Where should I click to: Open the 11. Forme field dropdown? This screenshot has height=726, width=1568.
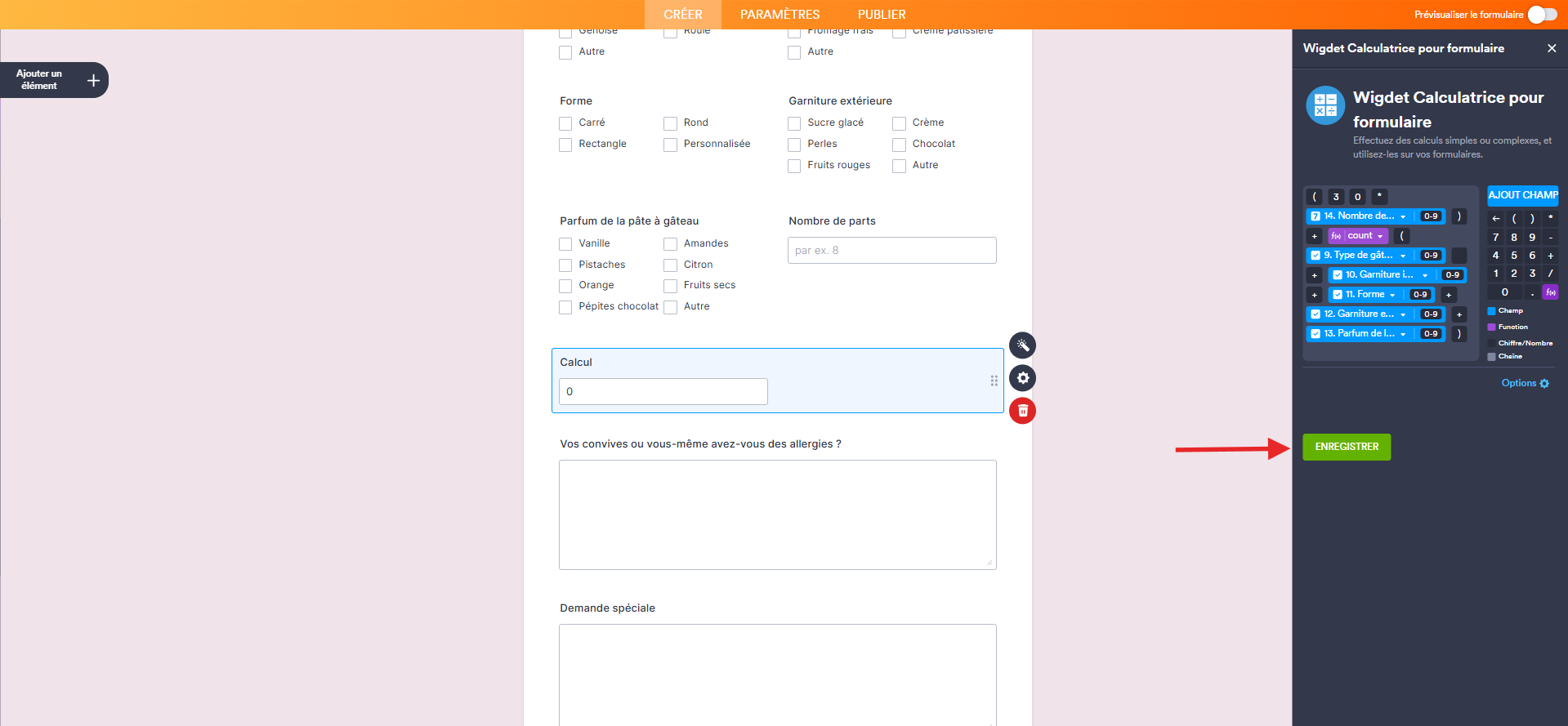coord(1392,295)
